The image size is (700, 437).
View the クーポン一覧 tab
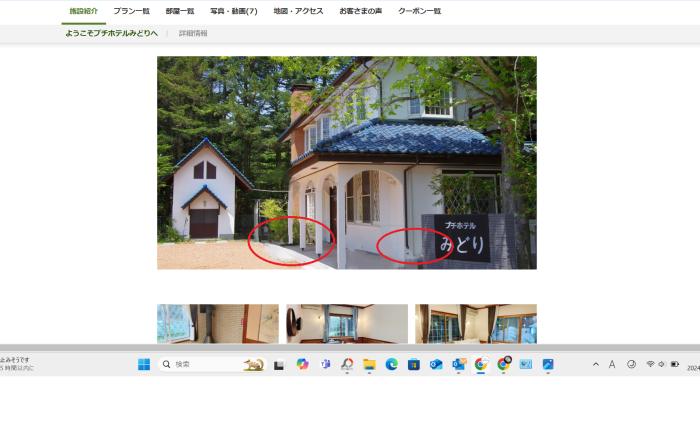(x=419, y=11)
